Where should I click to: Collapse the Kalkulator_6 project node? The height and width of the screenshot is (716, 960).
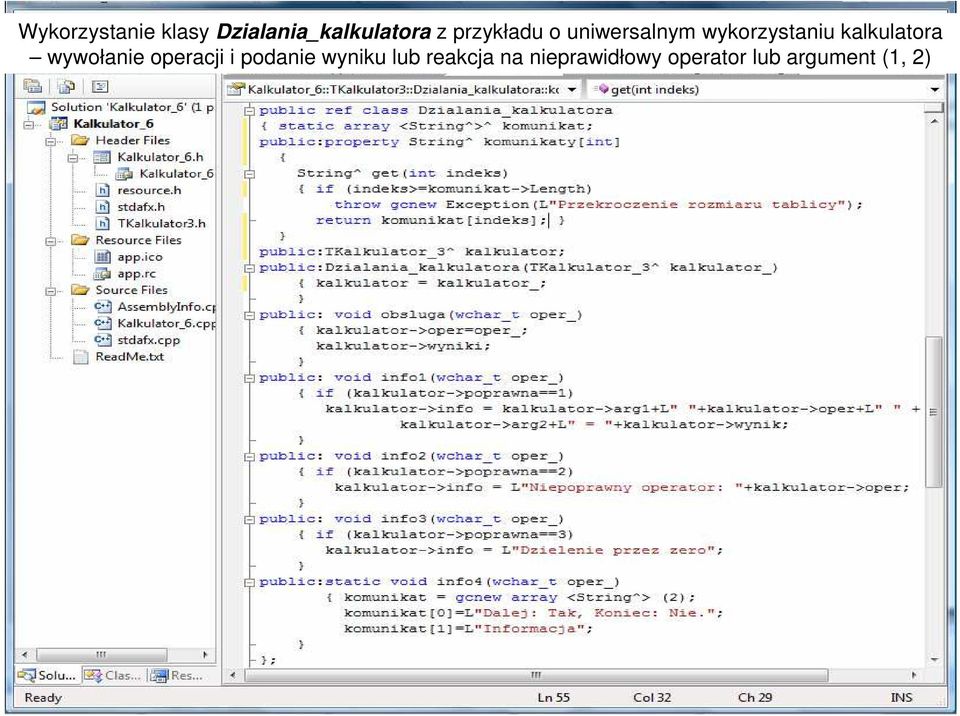29,124
